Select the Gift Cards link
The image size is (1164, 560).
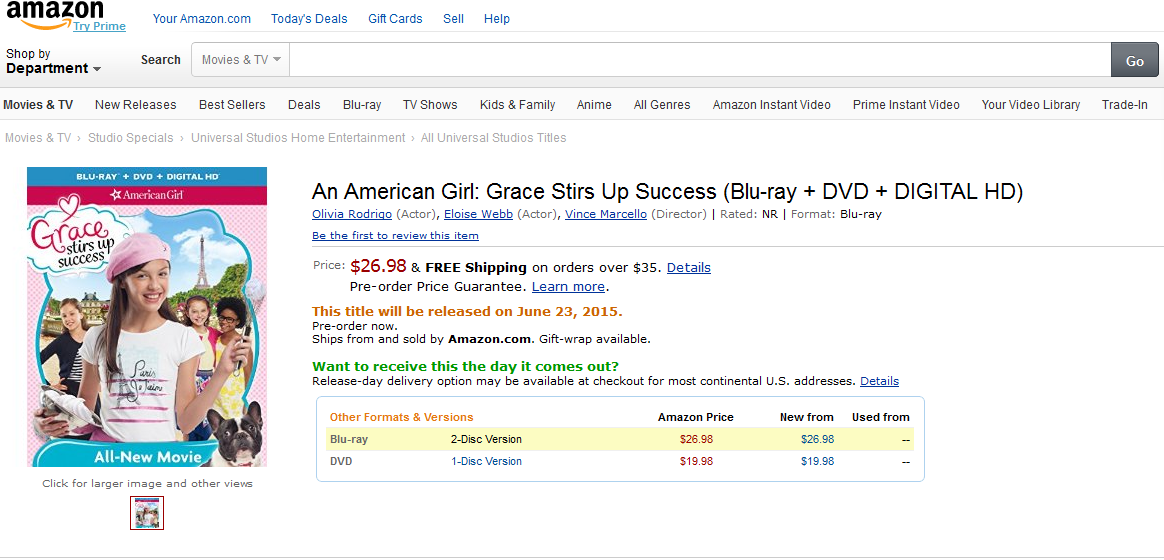(395, 19)
